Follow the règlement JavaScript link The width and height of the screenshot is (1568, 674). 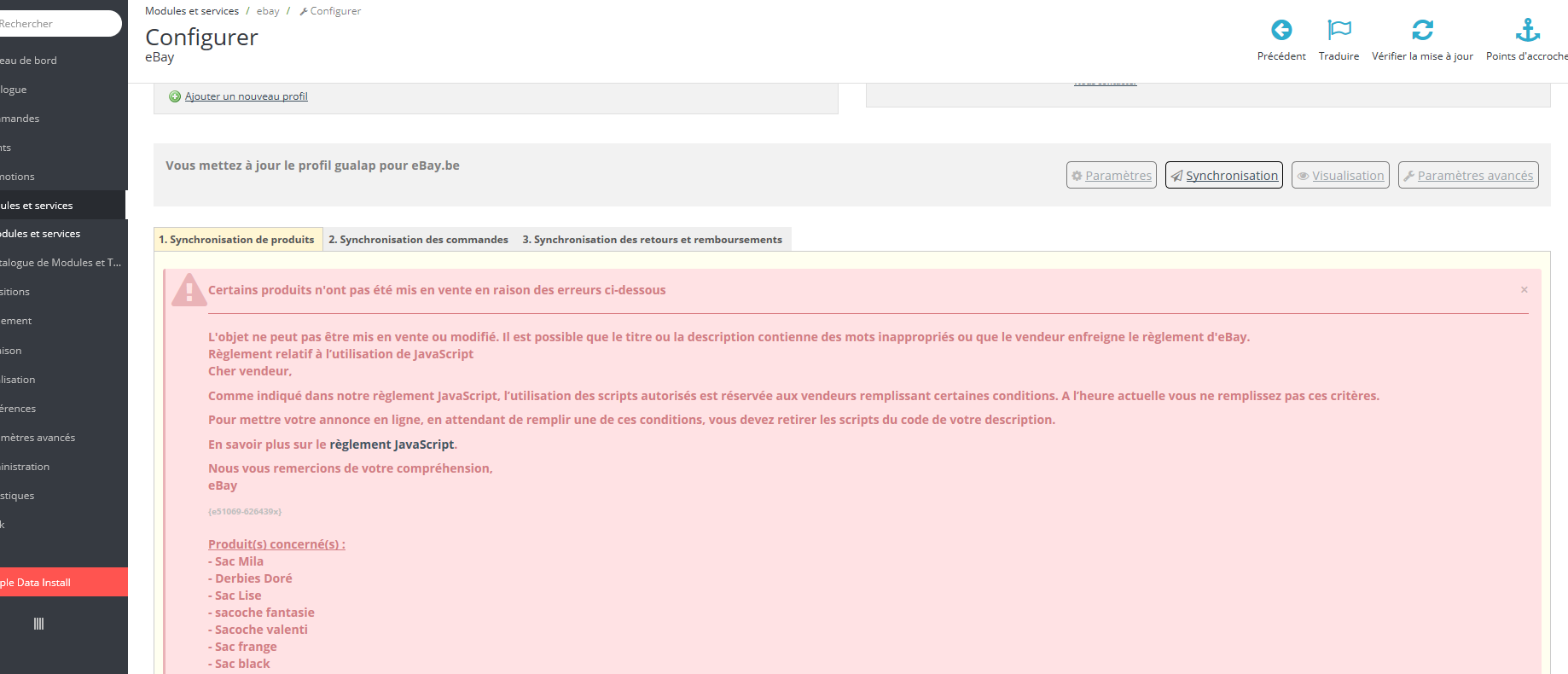coord(392,444)
